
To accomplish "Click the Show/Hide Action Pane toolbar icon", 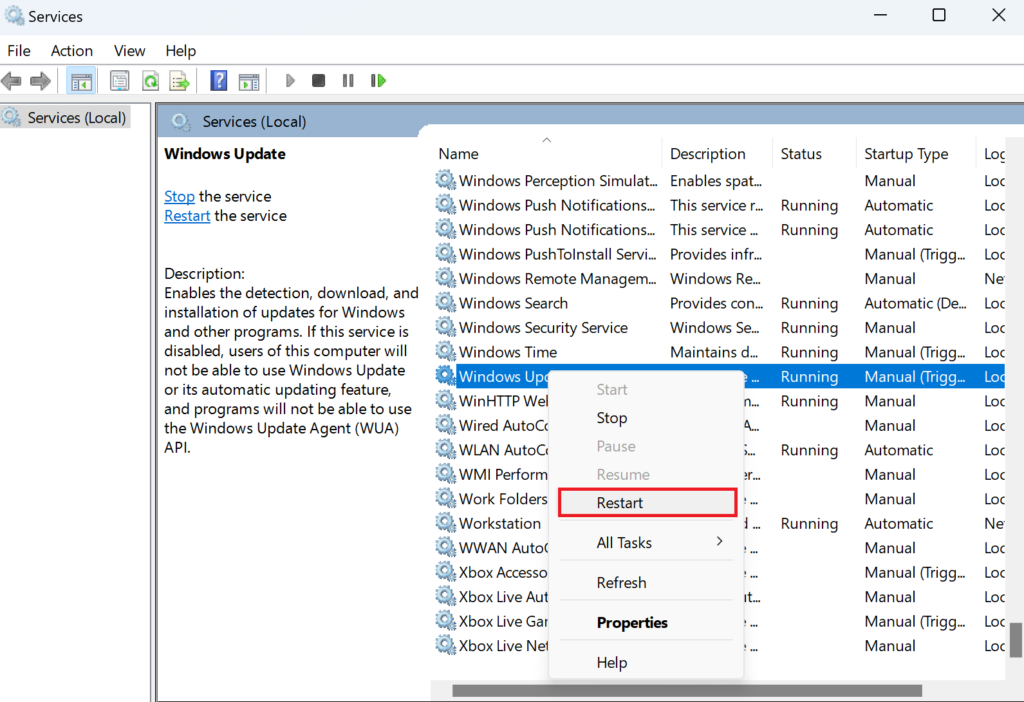I will [x=249, y=81].
